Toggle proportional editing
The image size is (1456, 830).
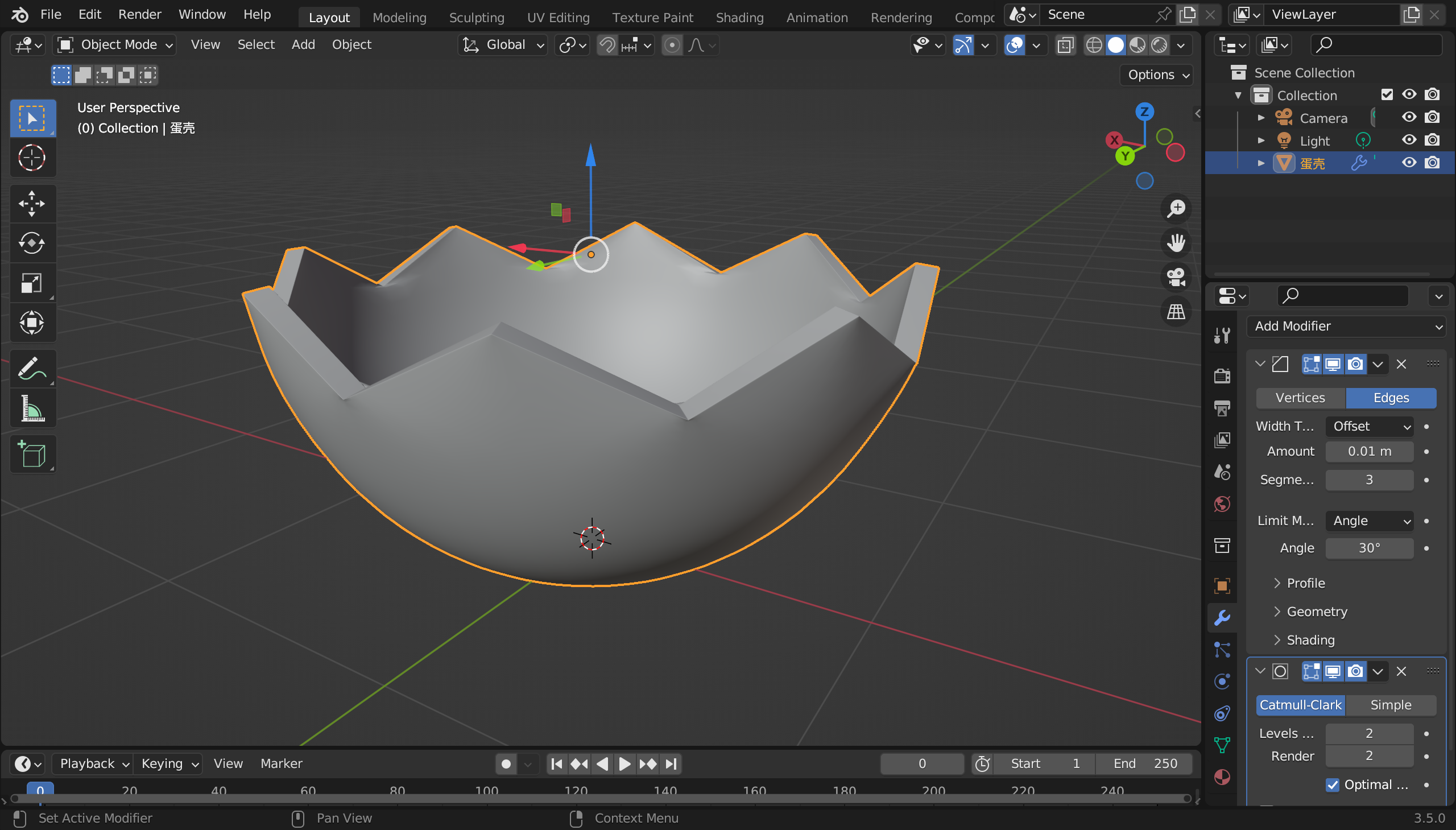coord(672,45)
